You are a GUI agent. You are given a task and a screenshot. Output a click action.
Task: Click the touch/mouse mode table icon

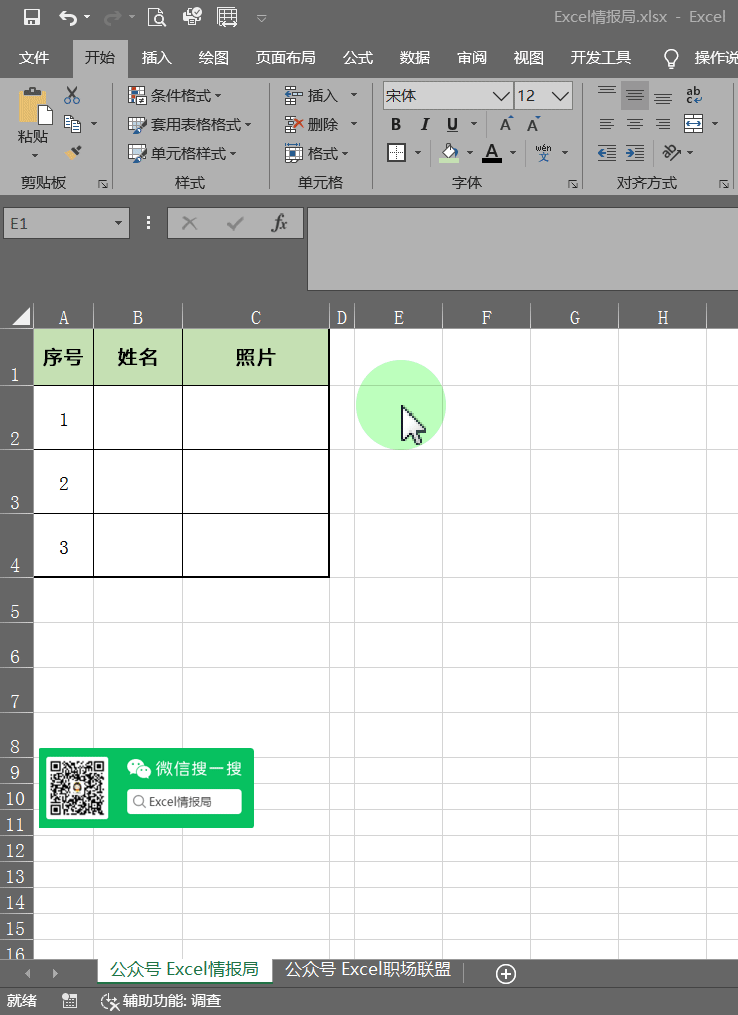point(227,17)
